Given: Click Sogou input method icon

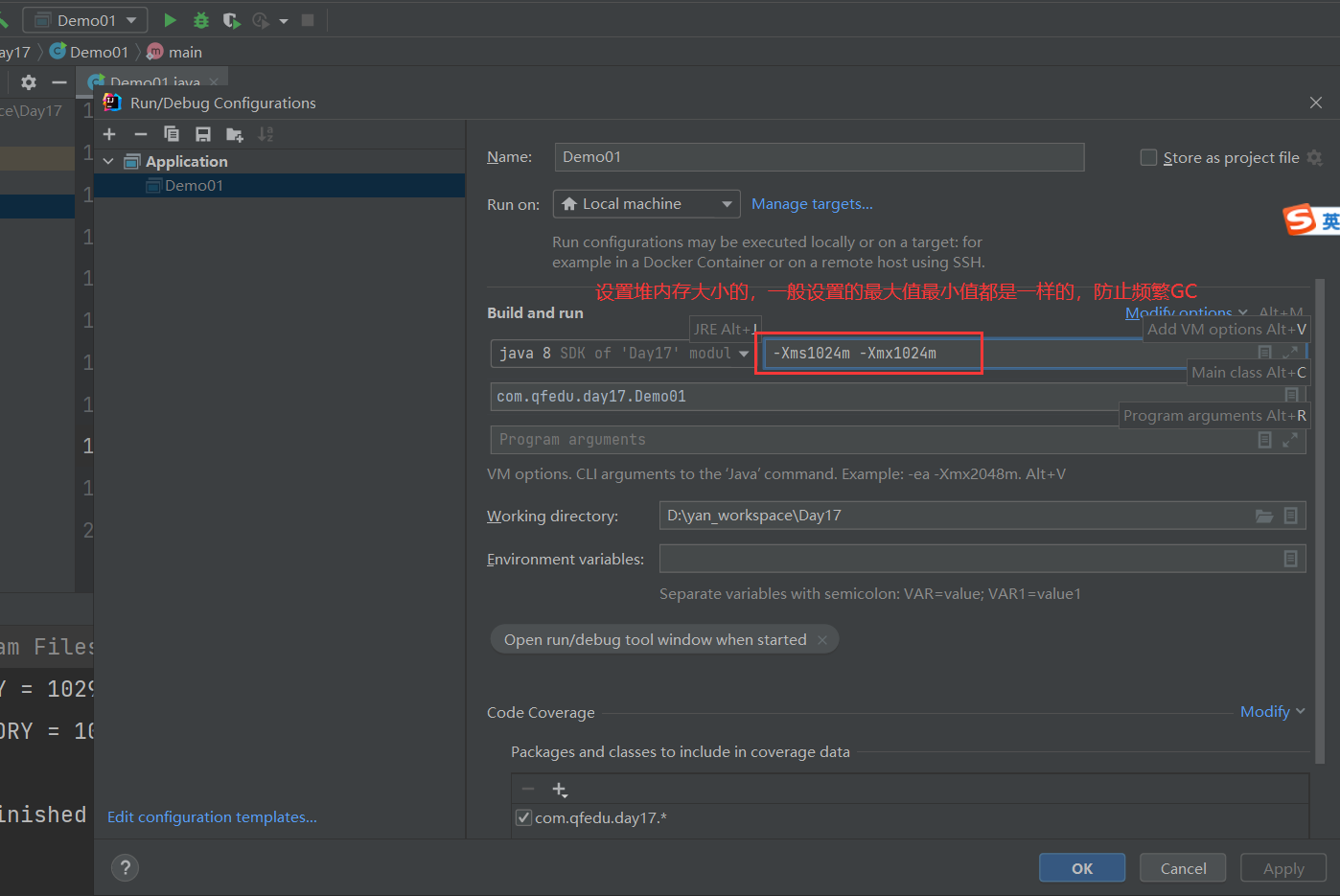Looking at the screenshot, I should [1300, 219].
